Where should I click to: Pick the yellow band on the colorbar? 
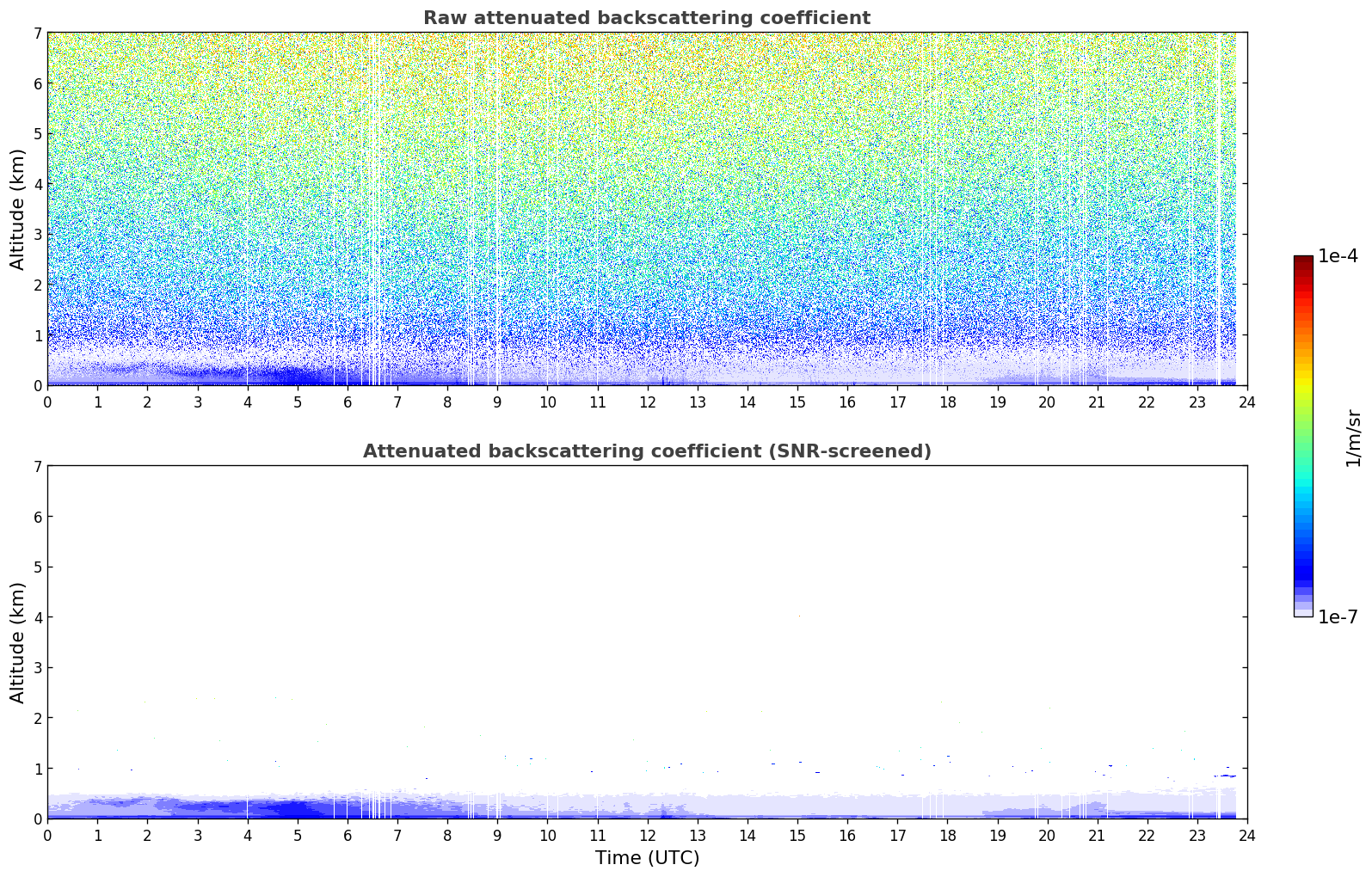coord(1302,378)
